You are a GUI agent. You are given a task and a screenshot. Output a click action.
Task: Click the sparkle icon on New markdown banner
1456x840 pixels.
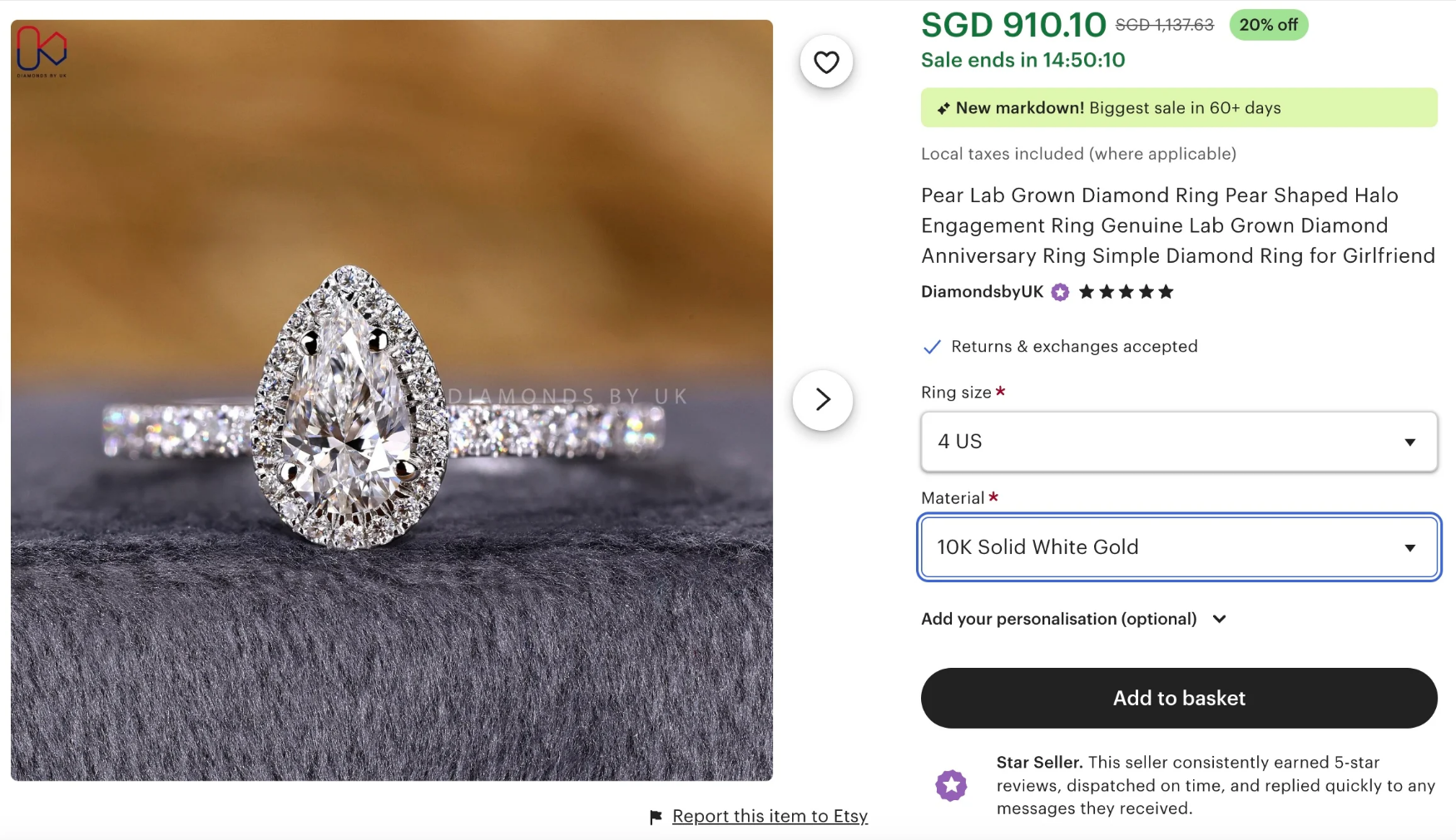[943, 109]
